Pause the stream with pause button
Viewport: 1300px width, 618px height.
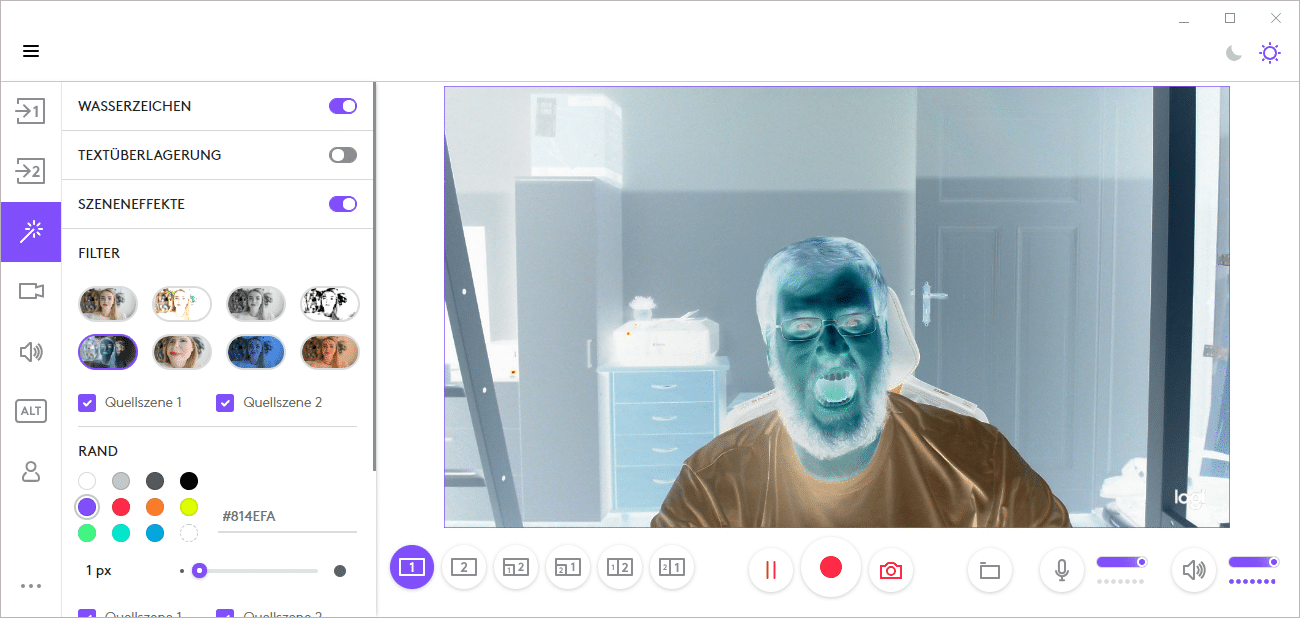pyautogui.click(x=770, y=569)
